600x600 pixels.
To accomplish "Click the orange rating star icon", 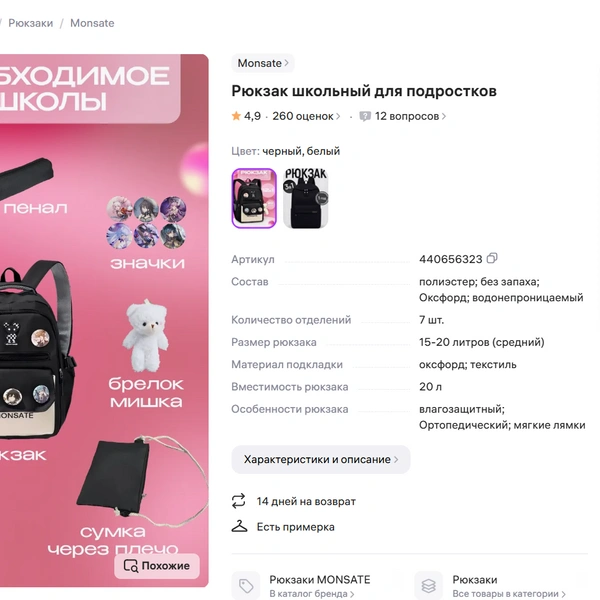I will (236, 116).
